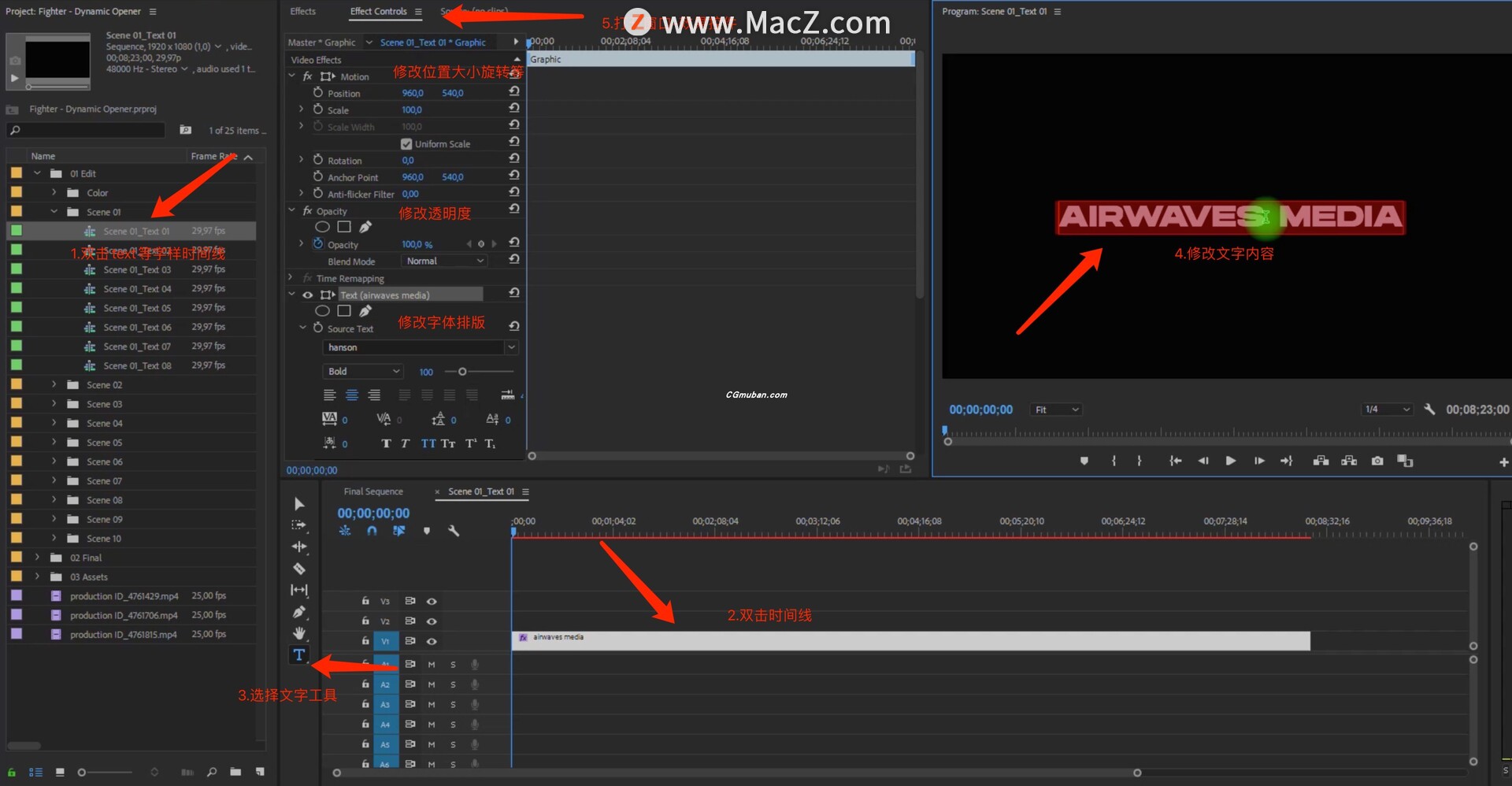This screenshot has height=786, width=1512.
Task: Toggle V3 track lock
Action: [x=365, y=601]
